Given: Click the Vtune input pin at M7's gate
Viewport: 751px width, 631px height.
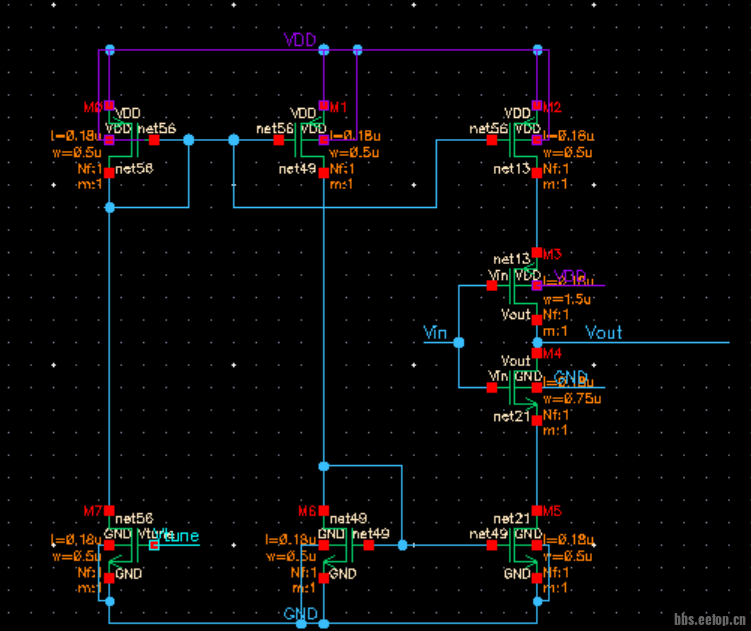Looking at the screenshot, I should click(x=154, y=545).
